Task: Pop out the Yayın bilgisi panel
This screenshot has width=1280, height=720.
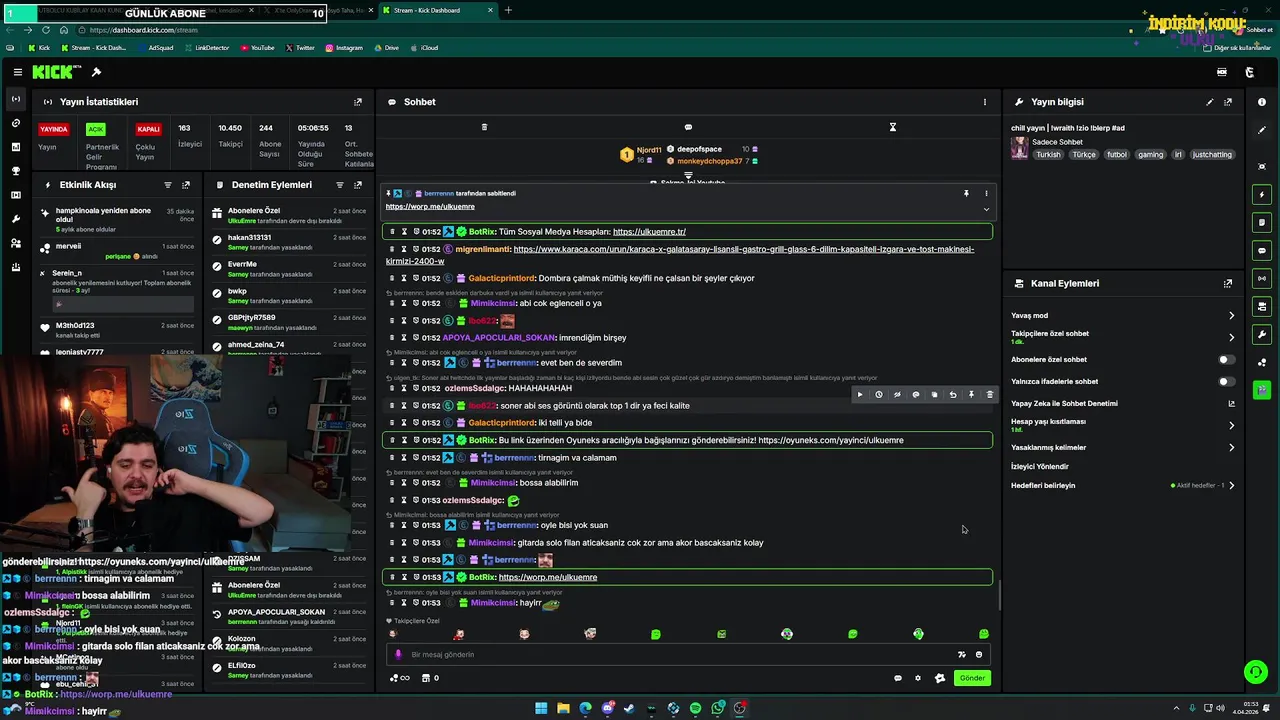Action: coord(1228,102)
